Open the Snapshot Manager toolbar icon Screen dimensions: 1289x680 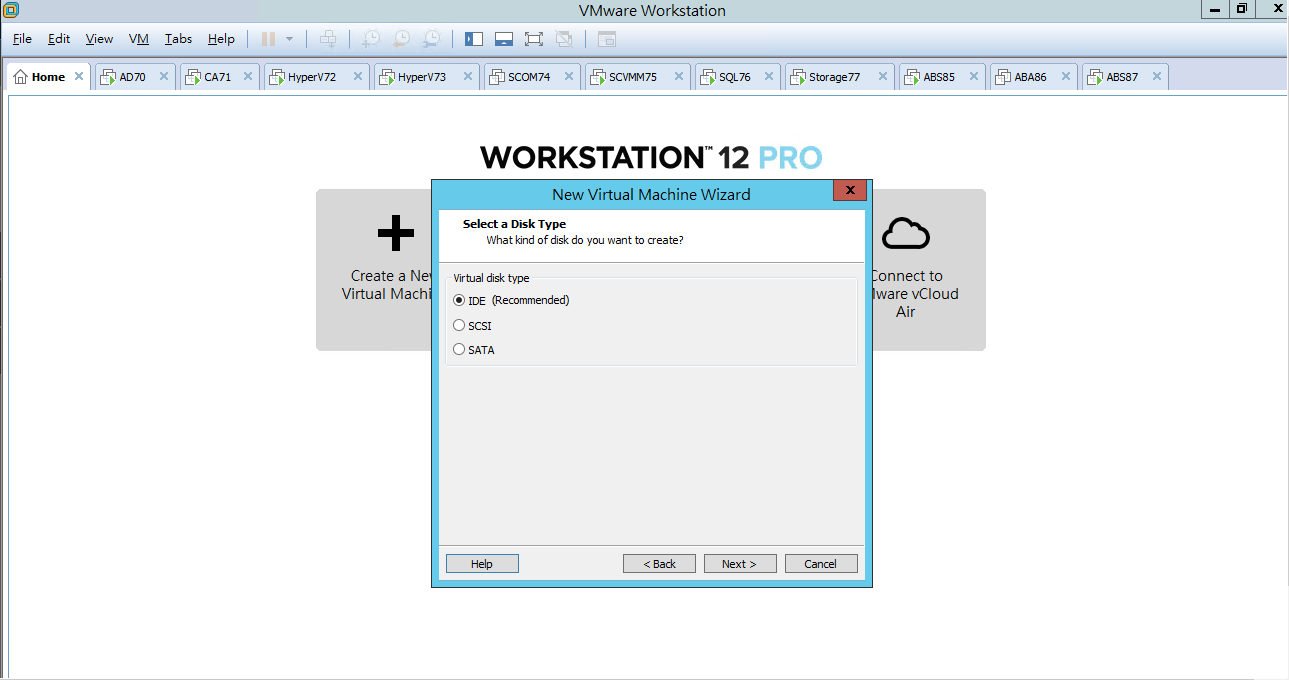[x=431, y=39]
